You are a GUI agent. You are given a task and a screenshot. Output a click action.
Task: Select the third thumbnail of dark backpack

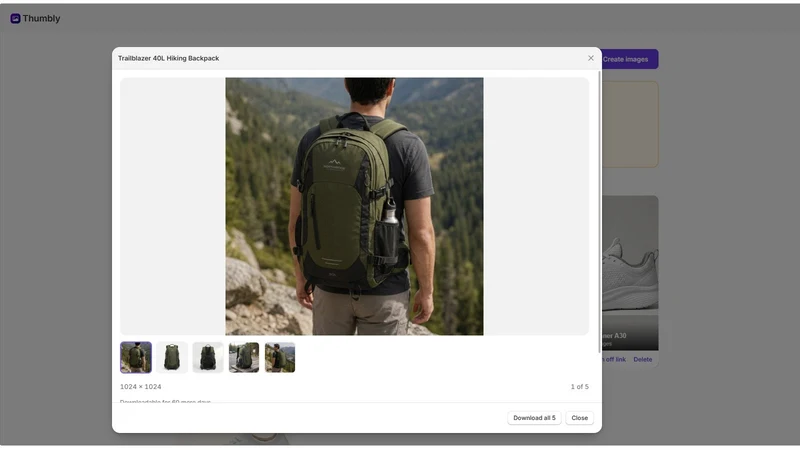(208, 358)
